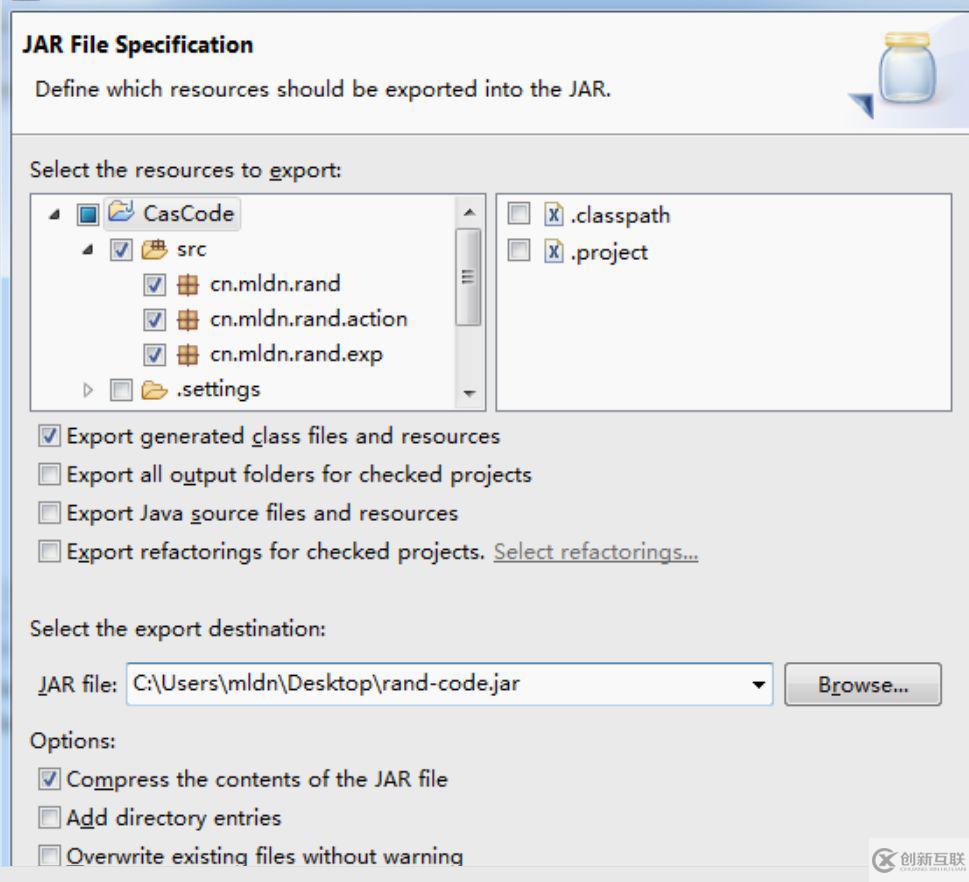Enable Add directory entries option
The width and height of the screenshot is (969, 882).
[x=49, y=818]
